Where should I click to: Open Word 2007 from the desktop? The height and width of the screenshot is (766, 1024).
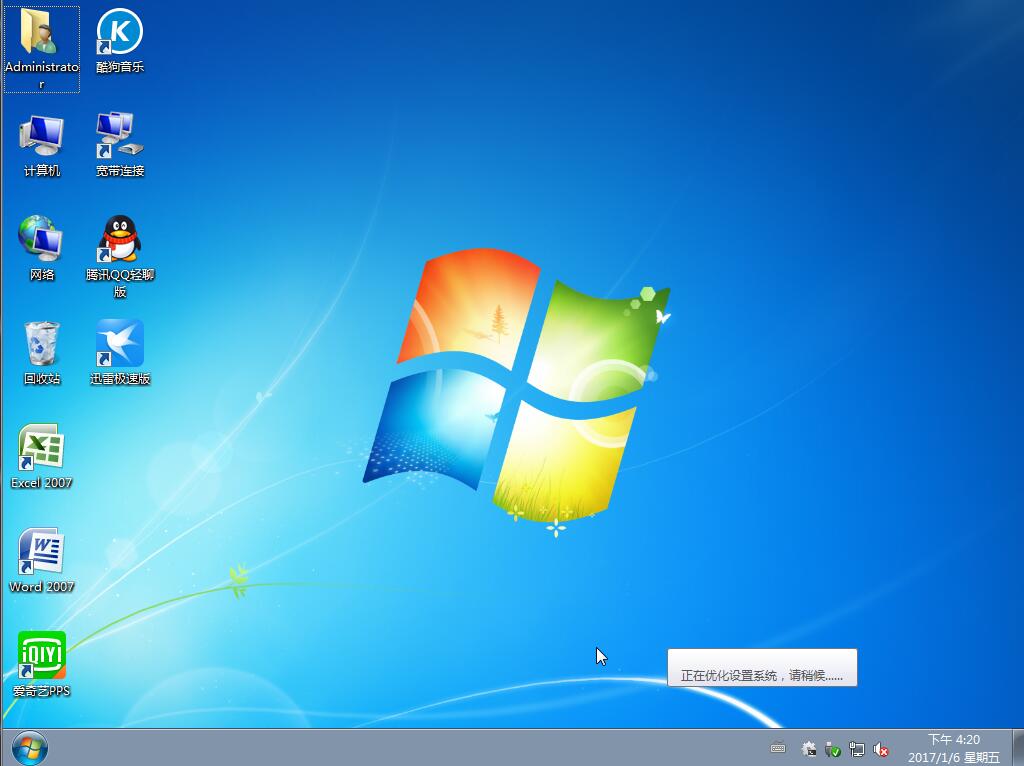point(41,560)
